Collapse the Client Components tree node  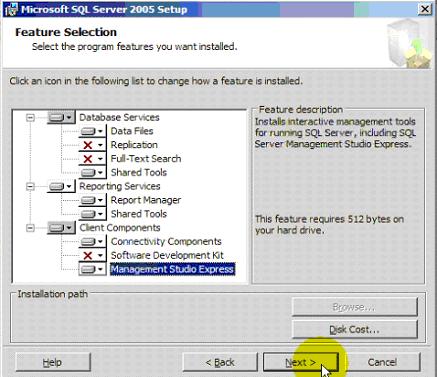pos(30,228)
